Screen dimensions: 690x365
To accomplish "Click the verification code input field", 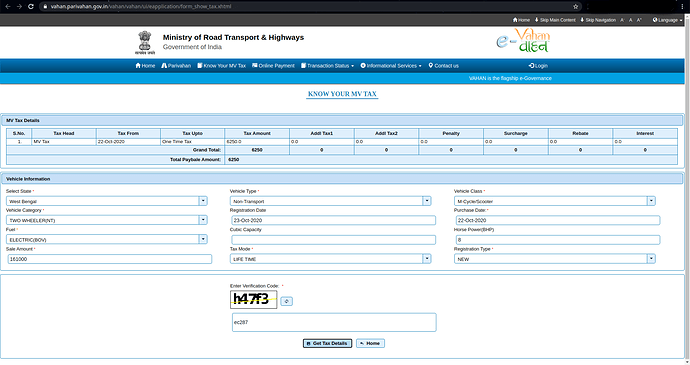I will (334, 322).
